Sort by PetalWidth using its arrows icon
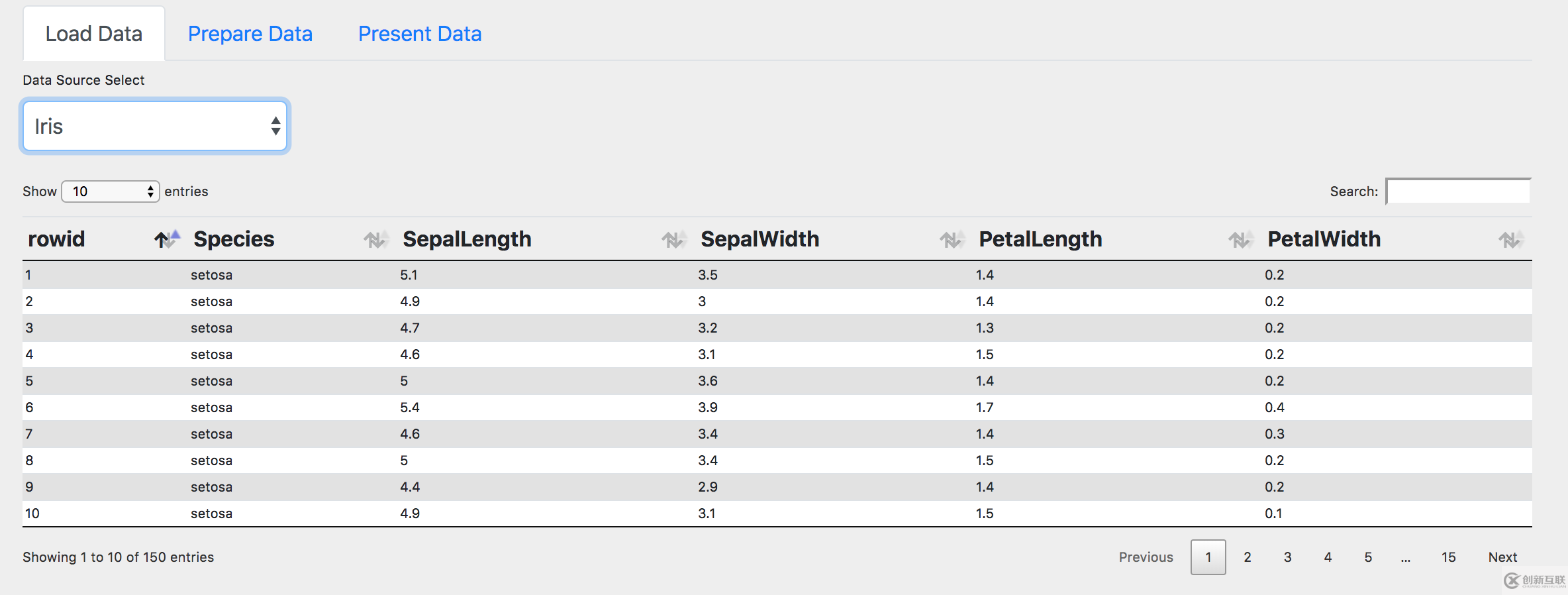The image size is (1568, 595). click(1510, 240)
